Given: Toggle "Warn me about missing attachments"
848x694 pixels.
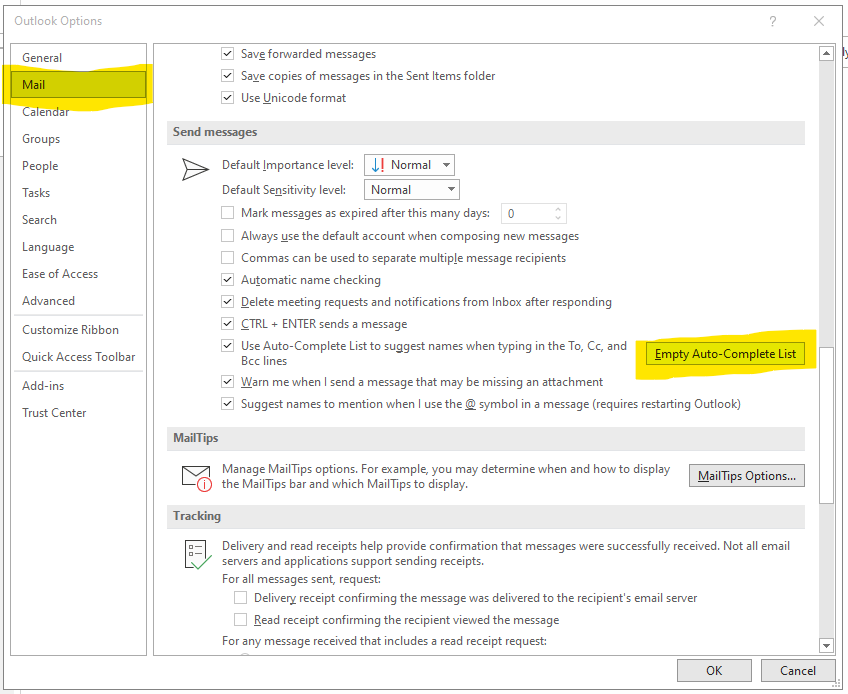Looking at the screenshot, I should tap(227, 381).
